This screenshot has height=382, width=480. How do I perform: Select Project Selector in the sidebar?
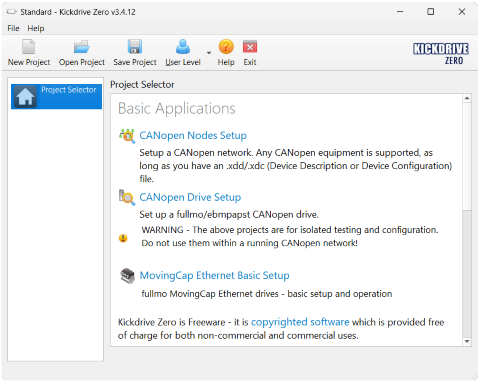(56, 96)
